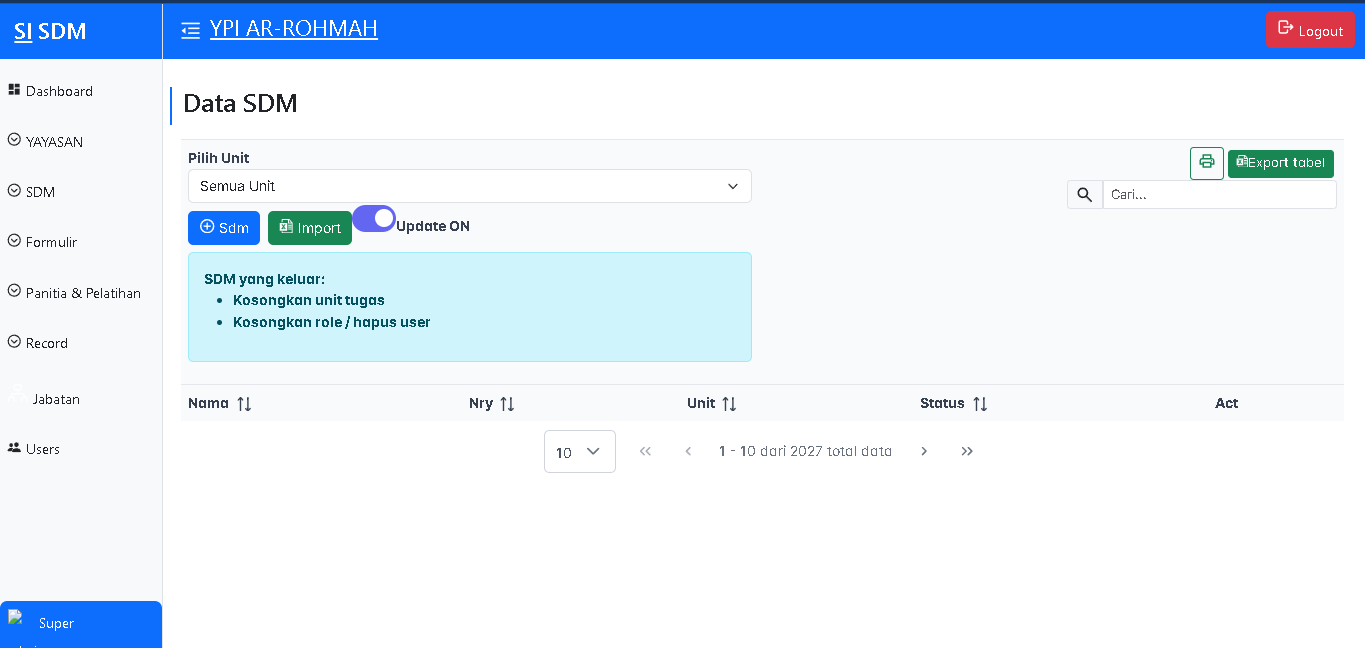This screenshot has height=648, width=1365.
Task: Click the Export tabel button
Action: click(x=1280, y=163)
